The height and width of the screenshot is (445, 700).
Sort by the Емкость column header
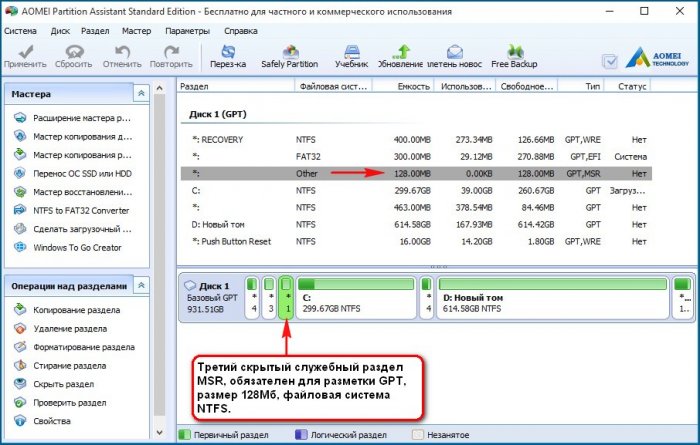tap(403, 86)
